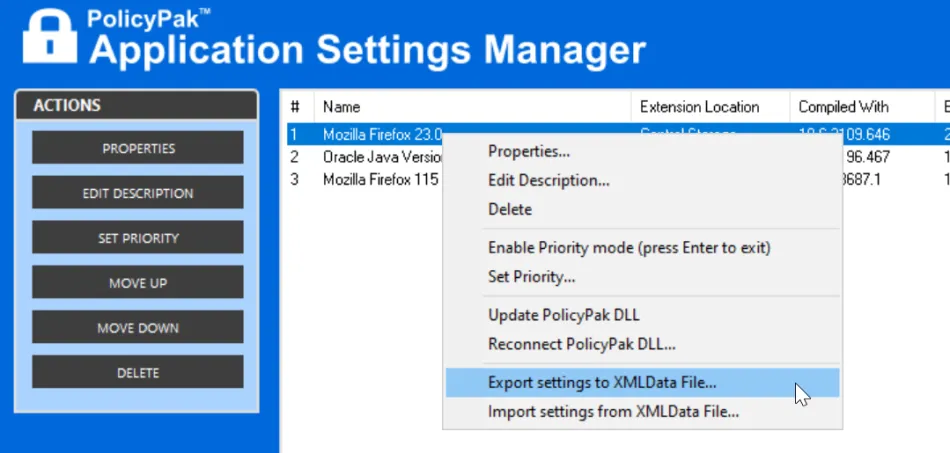Choose Export settings to XMLData File...

tap(602, 382)
